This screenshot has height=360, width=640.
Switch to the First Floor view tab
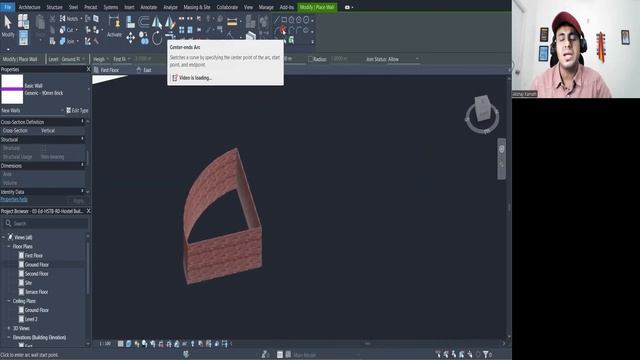(109, 70)
